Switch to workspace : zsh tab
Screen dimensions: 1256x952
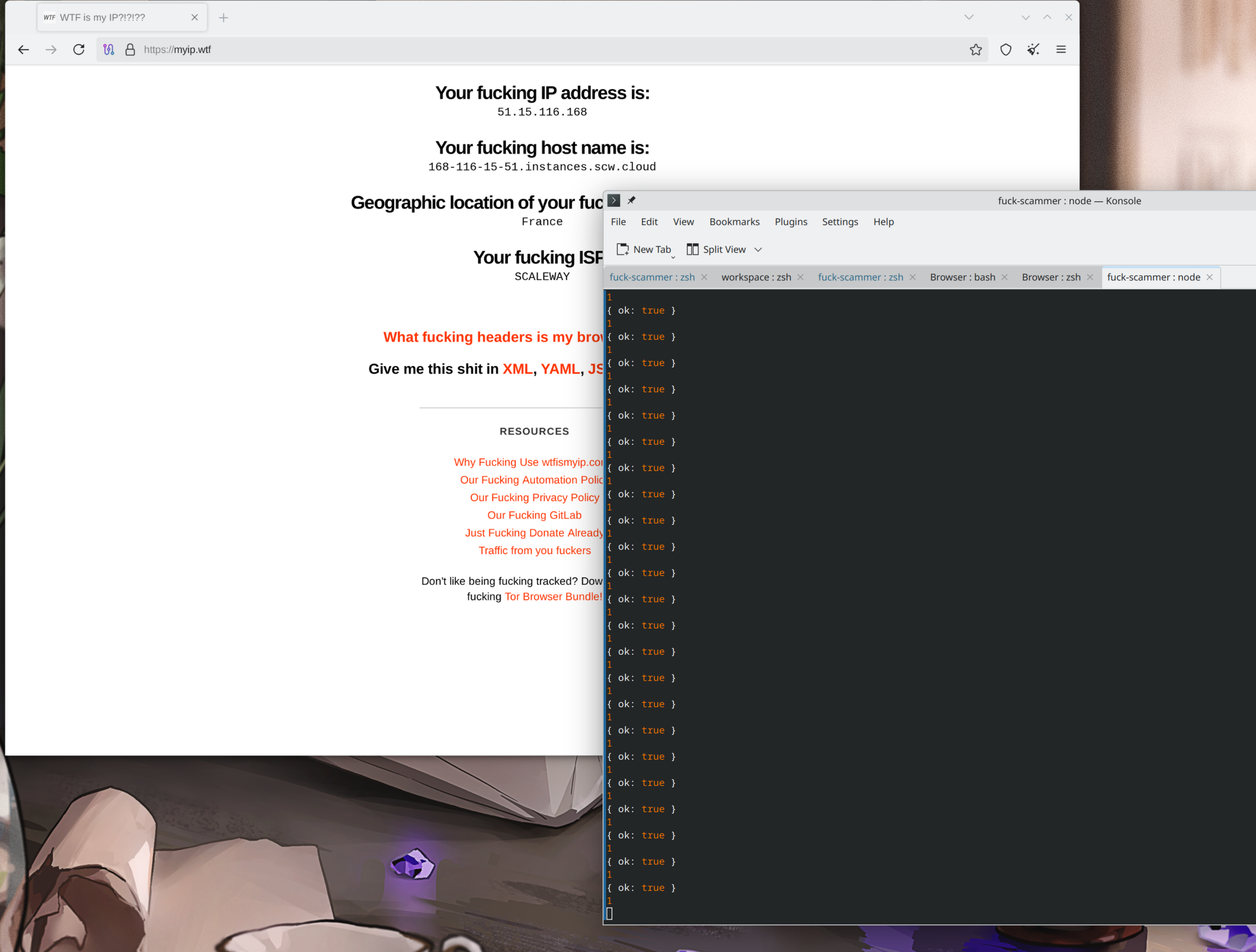pyautogui.click(x=756, y=277)
